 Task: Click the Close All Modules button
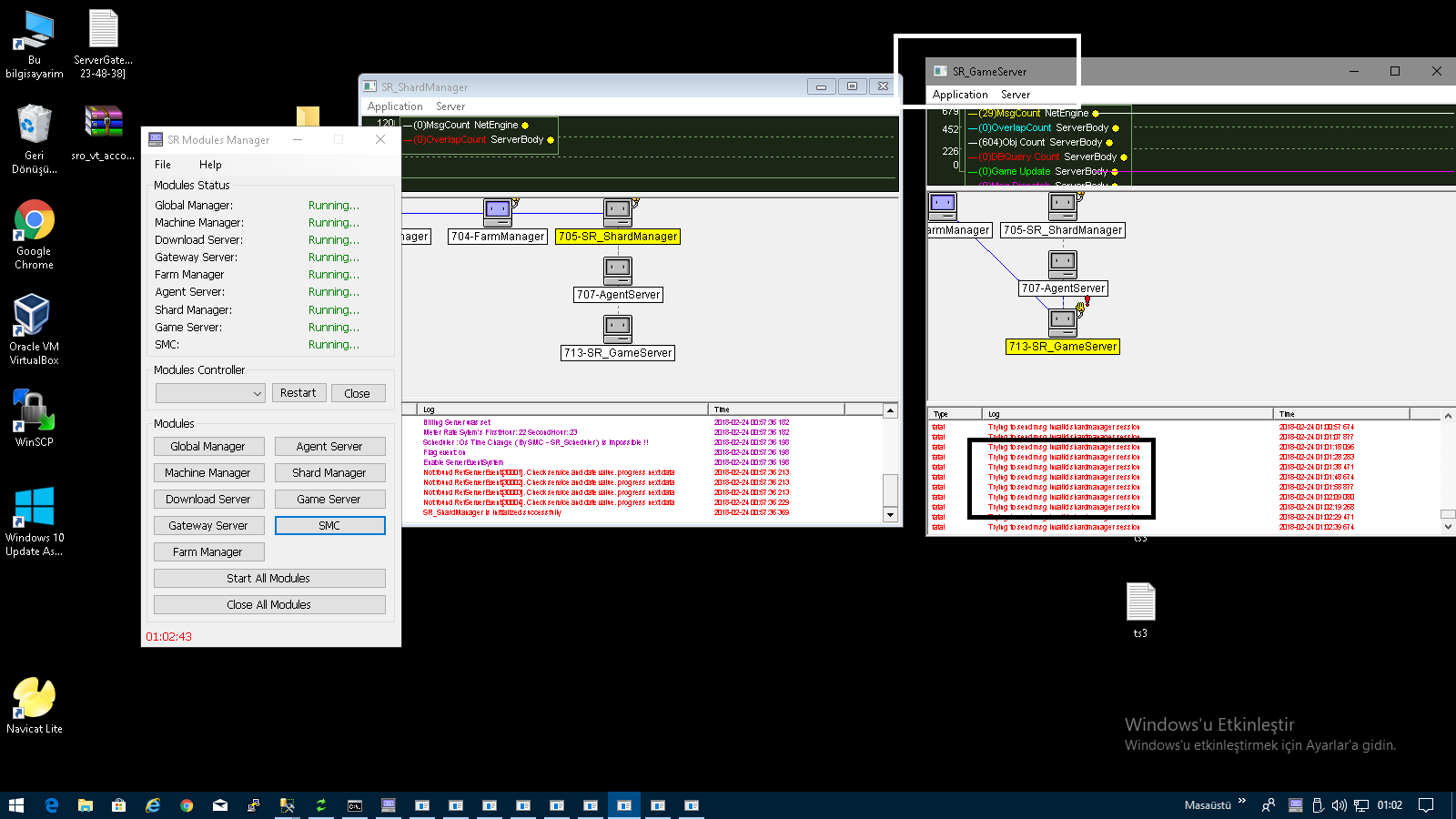269,605
